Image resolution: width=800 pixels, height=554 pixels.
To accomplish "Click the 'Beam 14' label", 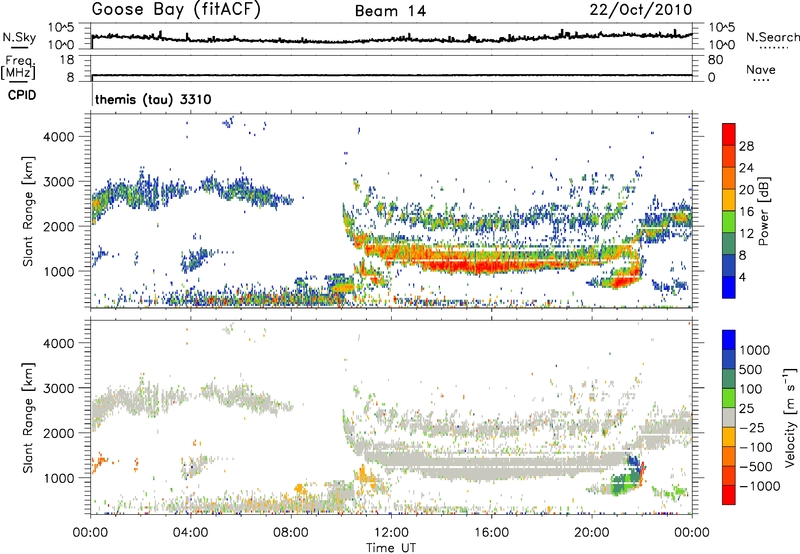I will [x=390, y=11].
